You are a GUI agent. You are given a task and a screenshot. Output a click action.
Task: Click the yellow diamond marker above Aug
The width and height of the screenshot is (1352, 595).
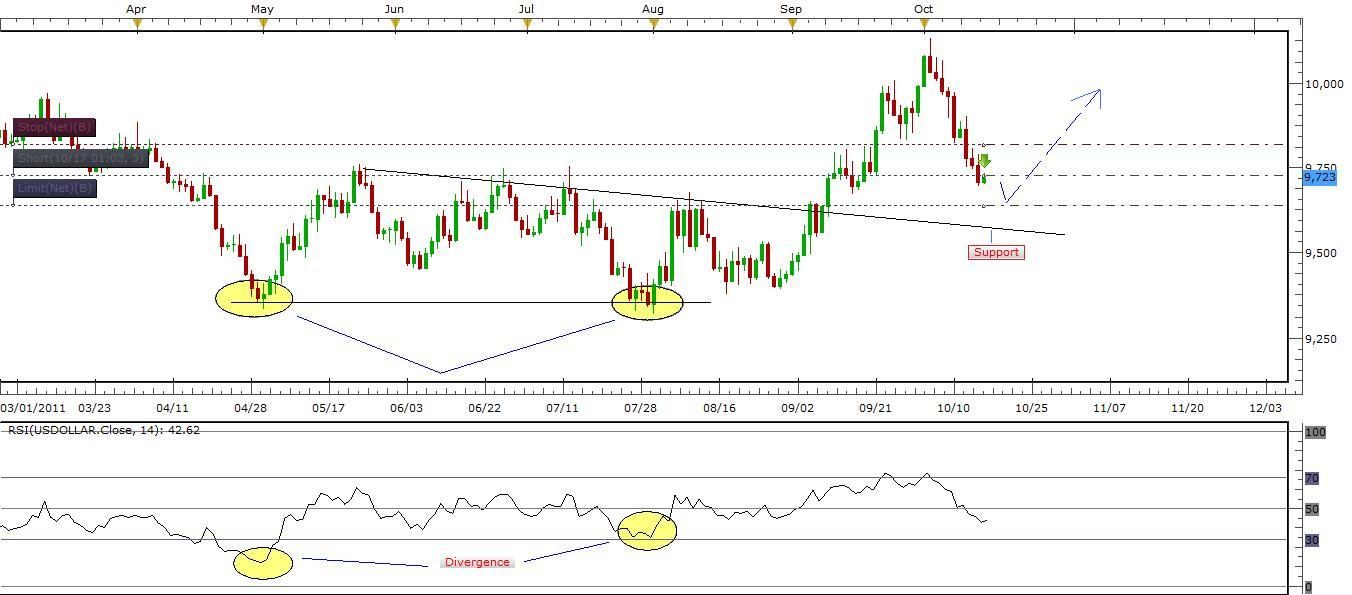pyautogui.click(x=654, y=20)
